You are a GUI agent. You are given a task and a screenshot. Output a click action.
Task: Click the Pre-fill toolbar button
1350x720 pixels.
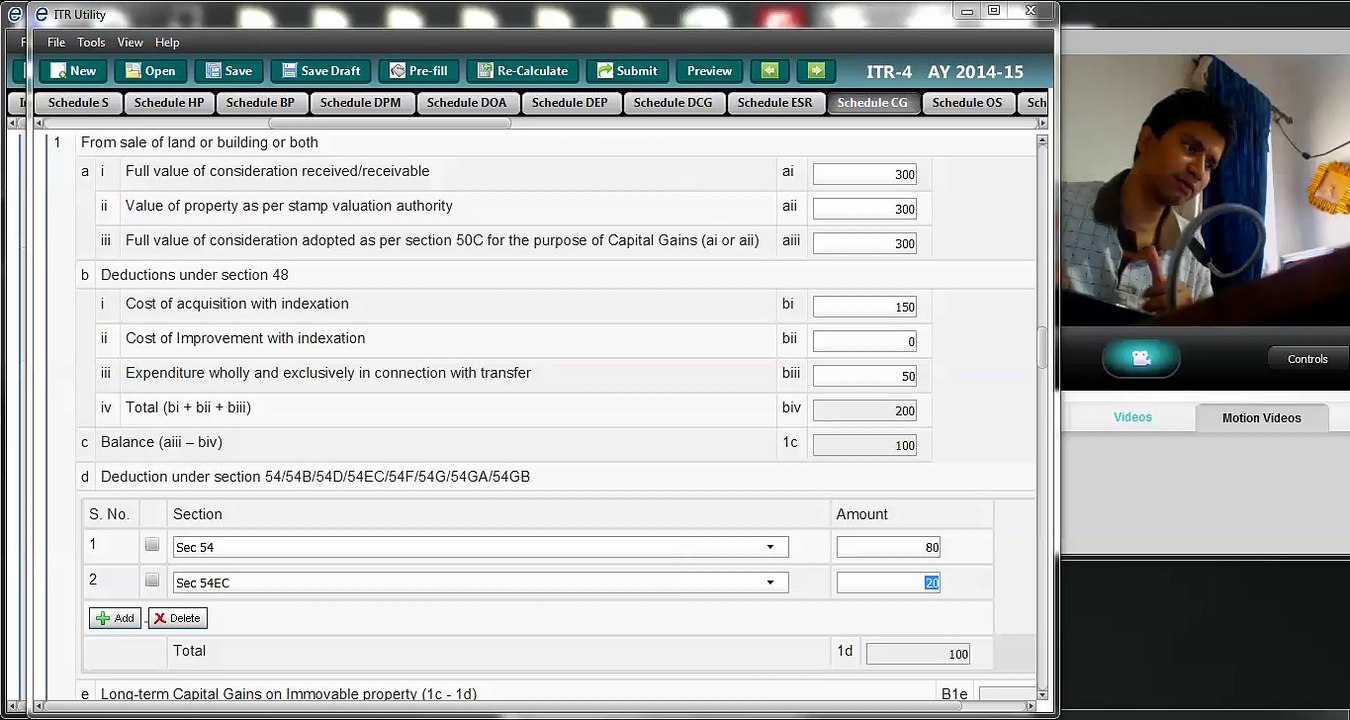point(418,71)
